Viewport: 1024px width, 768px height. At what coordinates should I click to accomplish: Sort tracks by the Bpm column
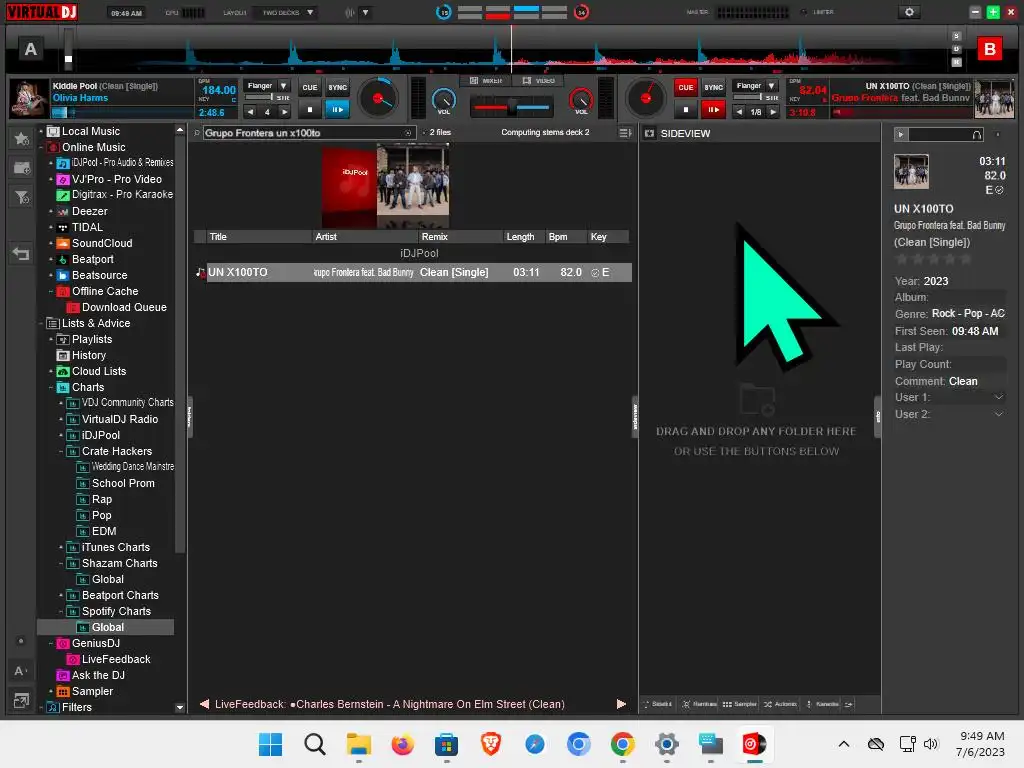pos(566,236)
